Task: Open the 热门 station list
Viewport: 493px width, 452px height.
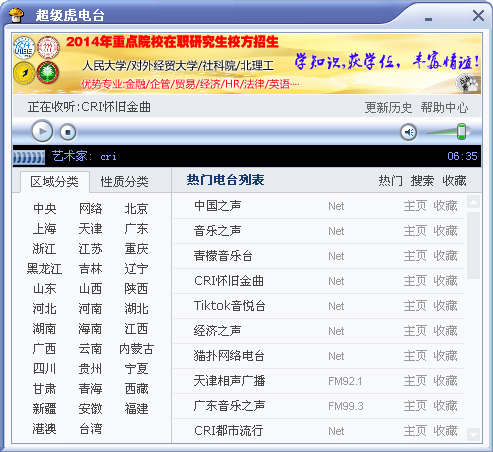Action: coord(390,181)
